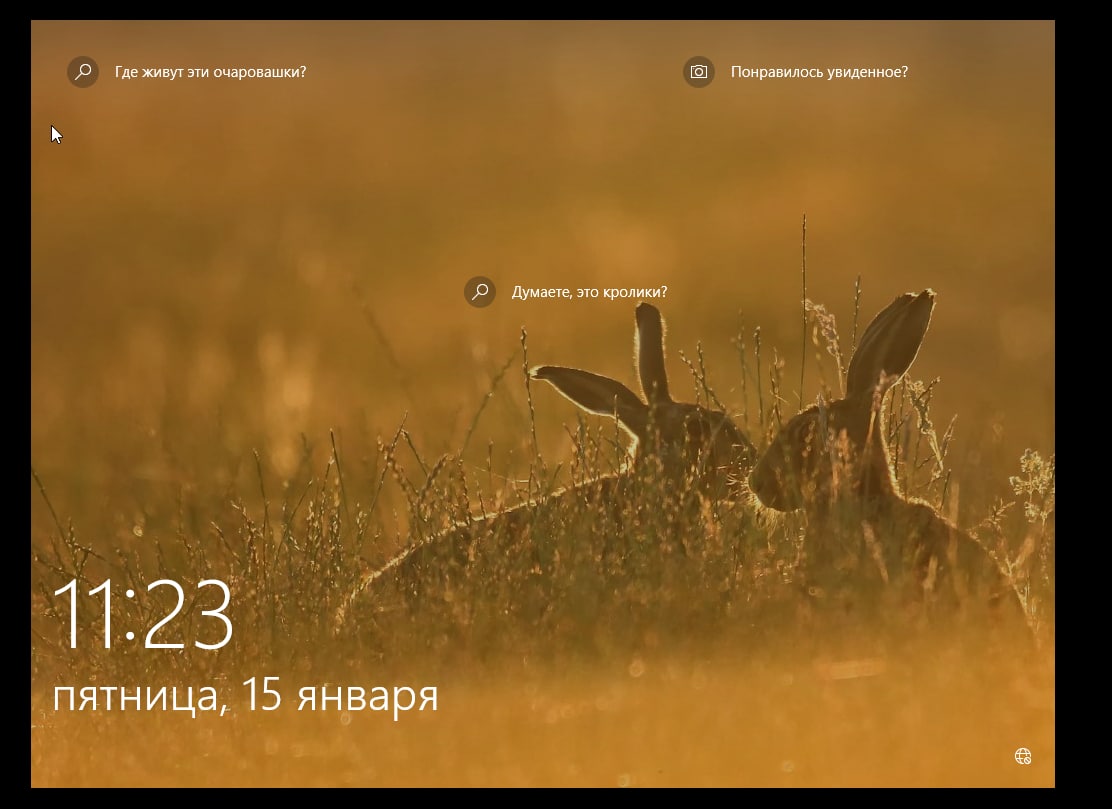The width and height of the screenshot is (1112, 809).
Task: Click the magnifier icon beside 'Где живут эти очаровашки?'
Action: pos(83,72)
